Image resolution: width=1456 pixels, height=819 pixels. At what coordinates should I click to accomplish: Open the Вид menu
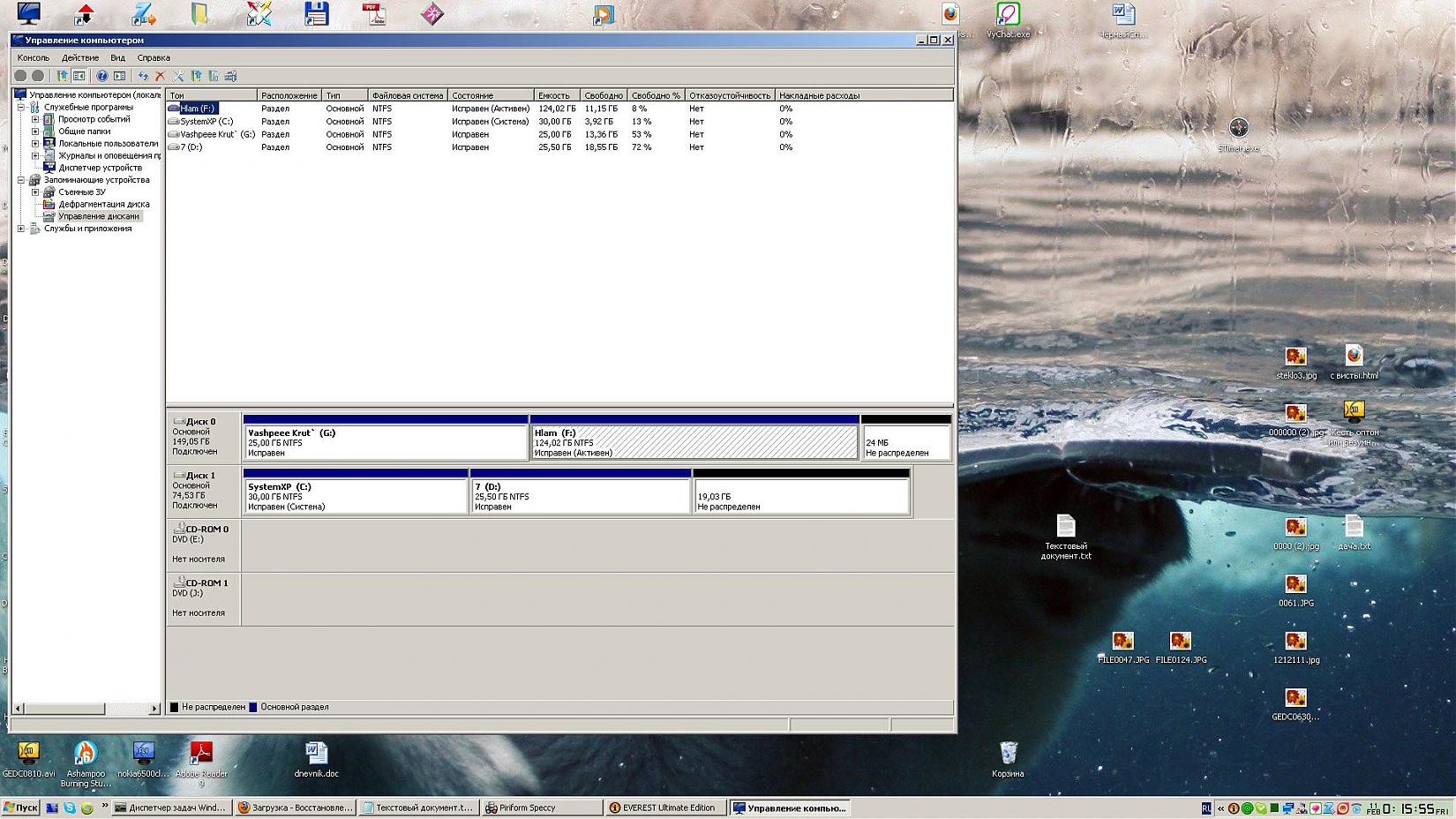(117, 57)
